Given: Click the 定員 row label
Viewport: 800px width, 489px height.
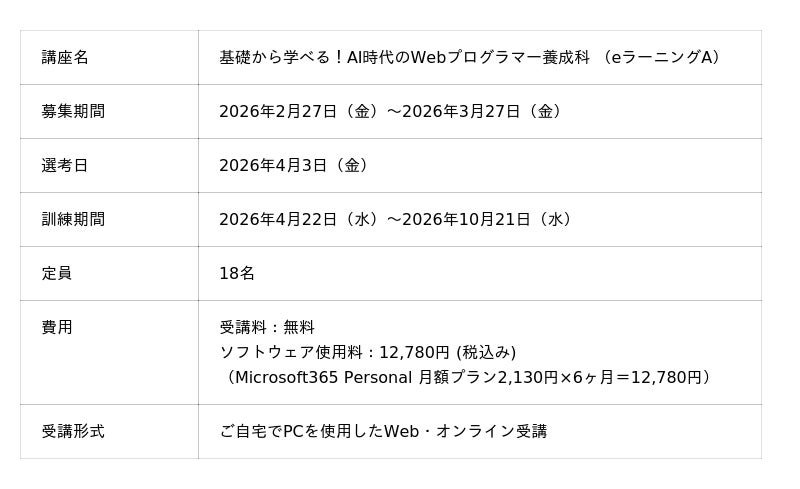Looking at the screenshot, I should [x=57, y=274].
